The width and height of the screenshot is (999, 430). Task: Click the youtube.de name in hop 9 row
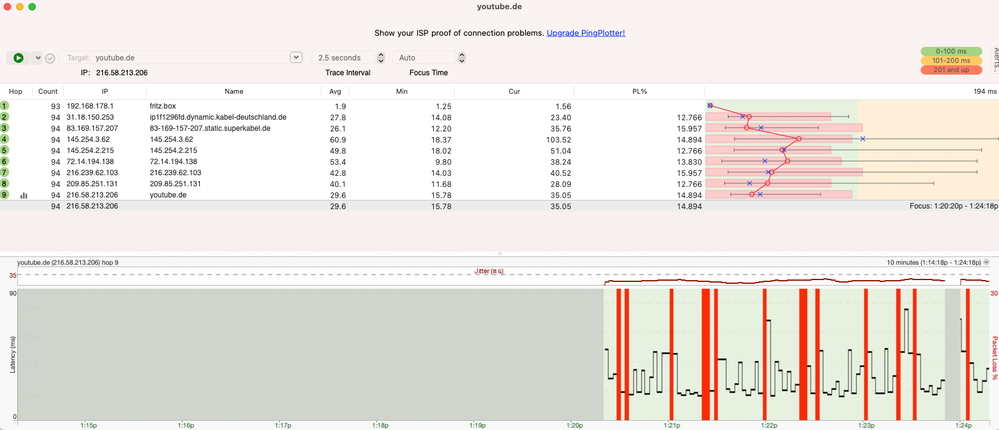(168, 195)
